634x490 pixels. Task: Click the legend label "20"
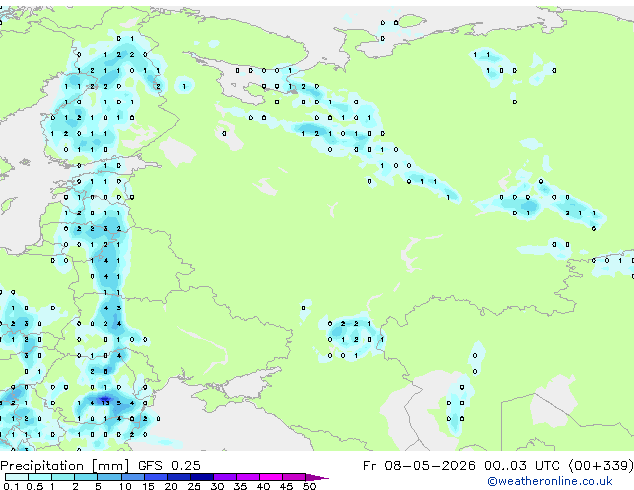pyautogui.click(x=171, y=486)
